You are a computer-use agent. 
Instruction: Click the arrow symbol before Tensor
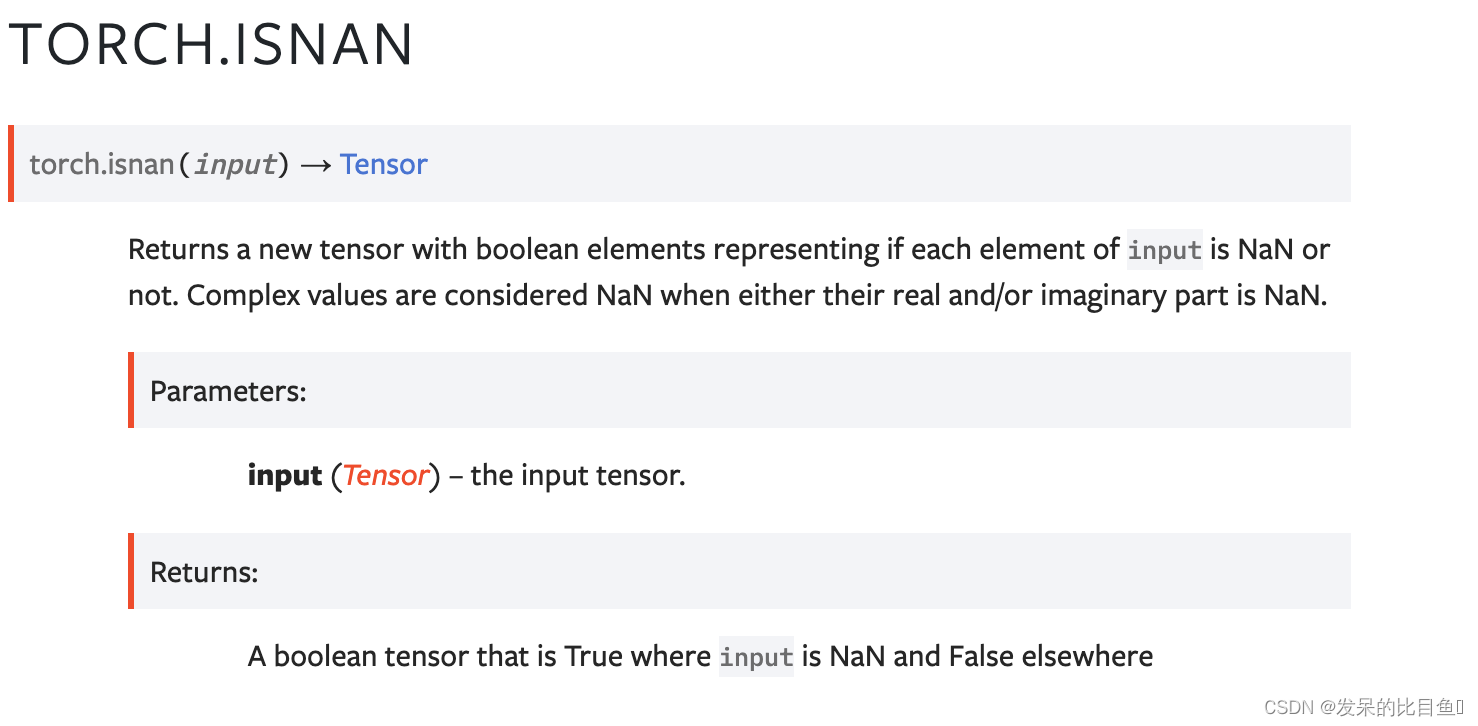315,165
